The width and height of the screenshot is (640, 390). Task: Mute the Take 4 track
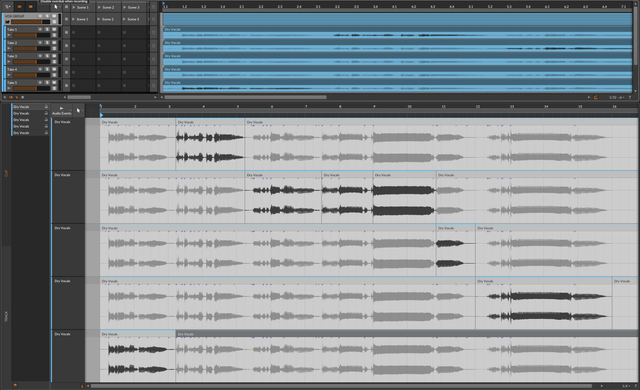click(x=54, y=69)
